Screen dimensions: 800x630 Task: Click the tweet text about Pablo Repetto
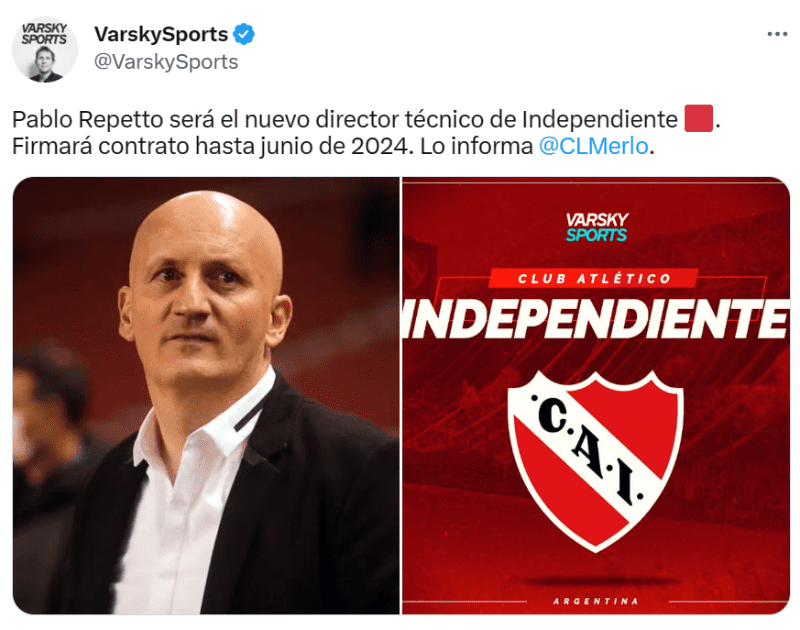(366, 133)
